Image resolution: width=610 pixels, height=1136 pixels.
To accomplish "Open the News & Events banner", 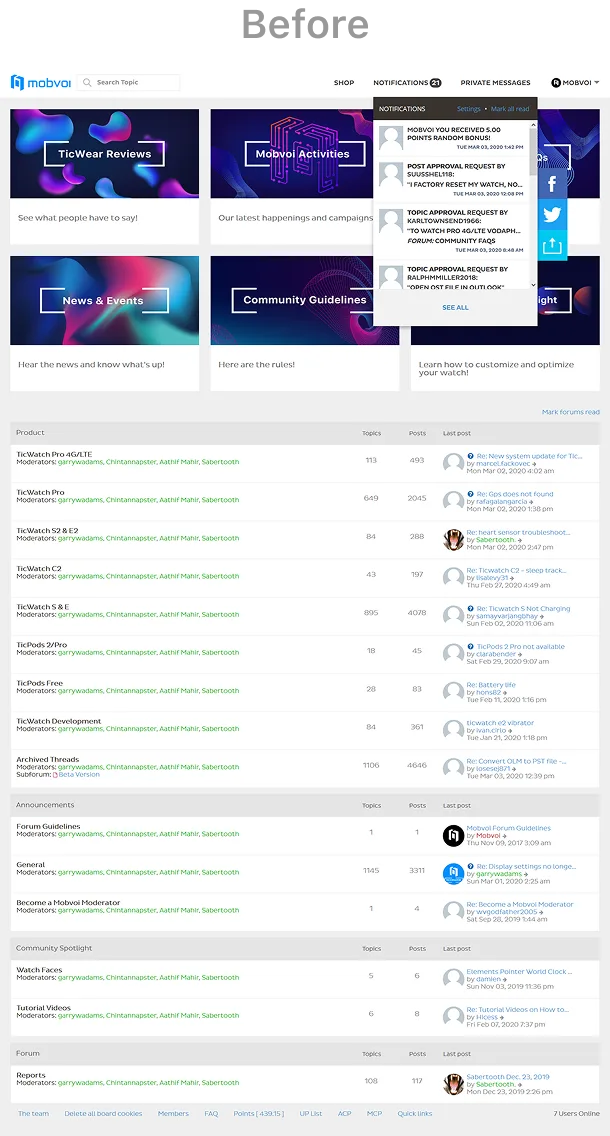I will tap(104, 300).
